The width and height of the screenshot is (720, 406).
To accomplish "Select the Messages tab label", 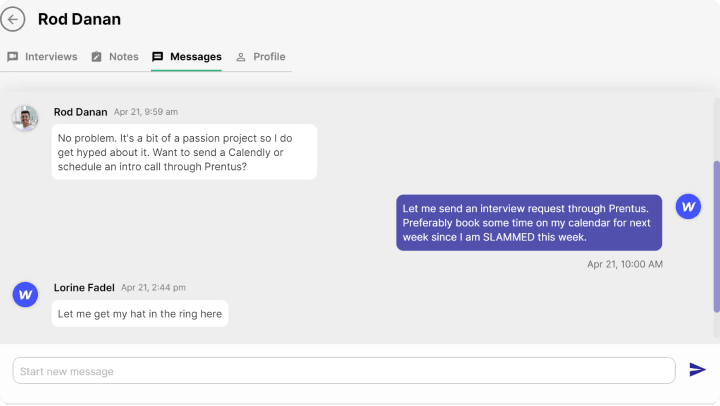I will coord(195,57).
